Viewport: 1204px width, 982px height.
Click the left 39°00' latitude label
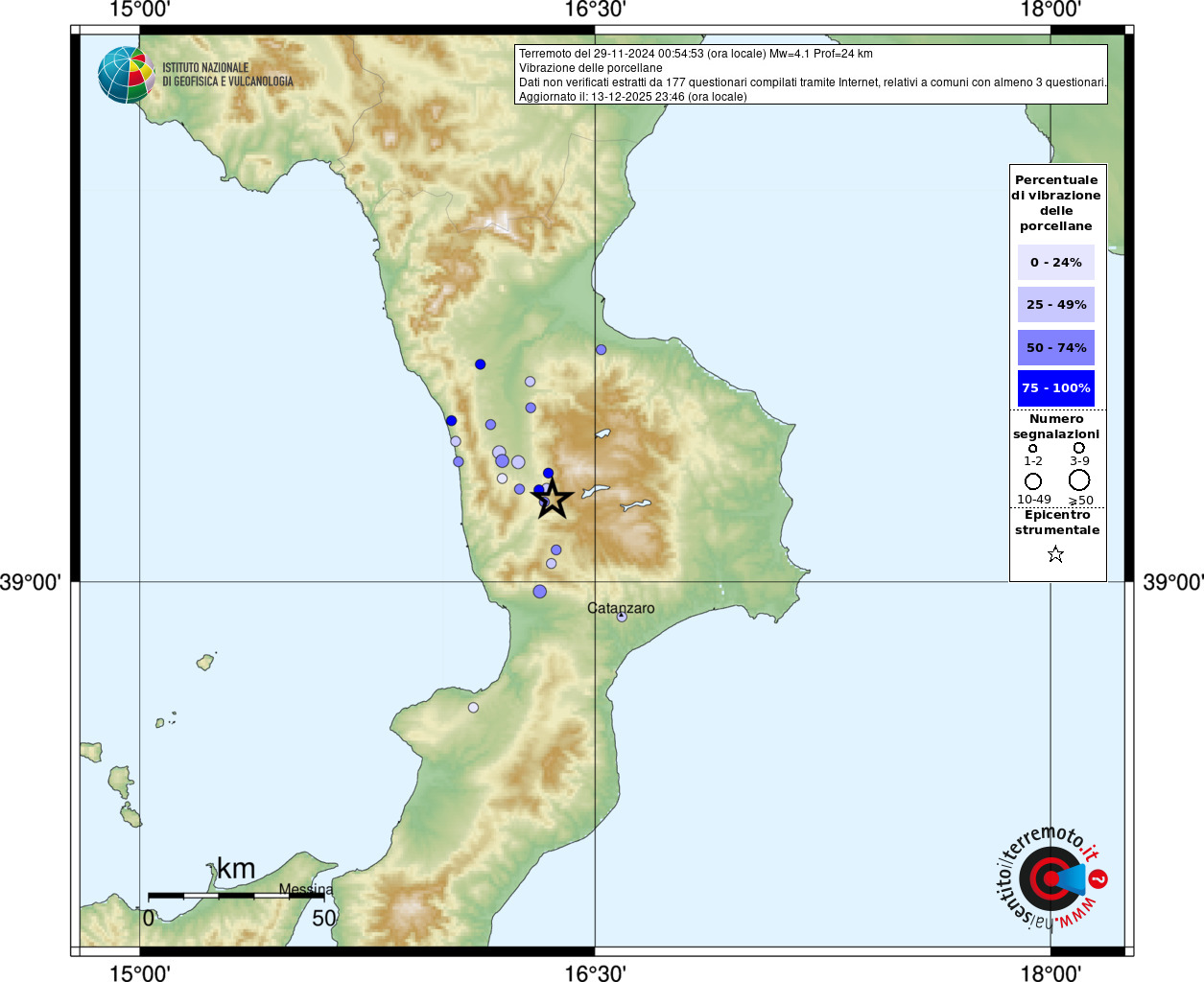(31, 582)
